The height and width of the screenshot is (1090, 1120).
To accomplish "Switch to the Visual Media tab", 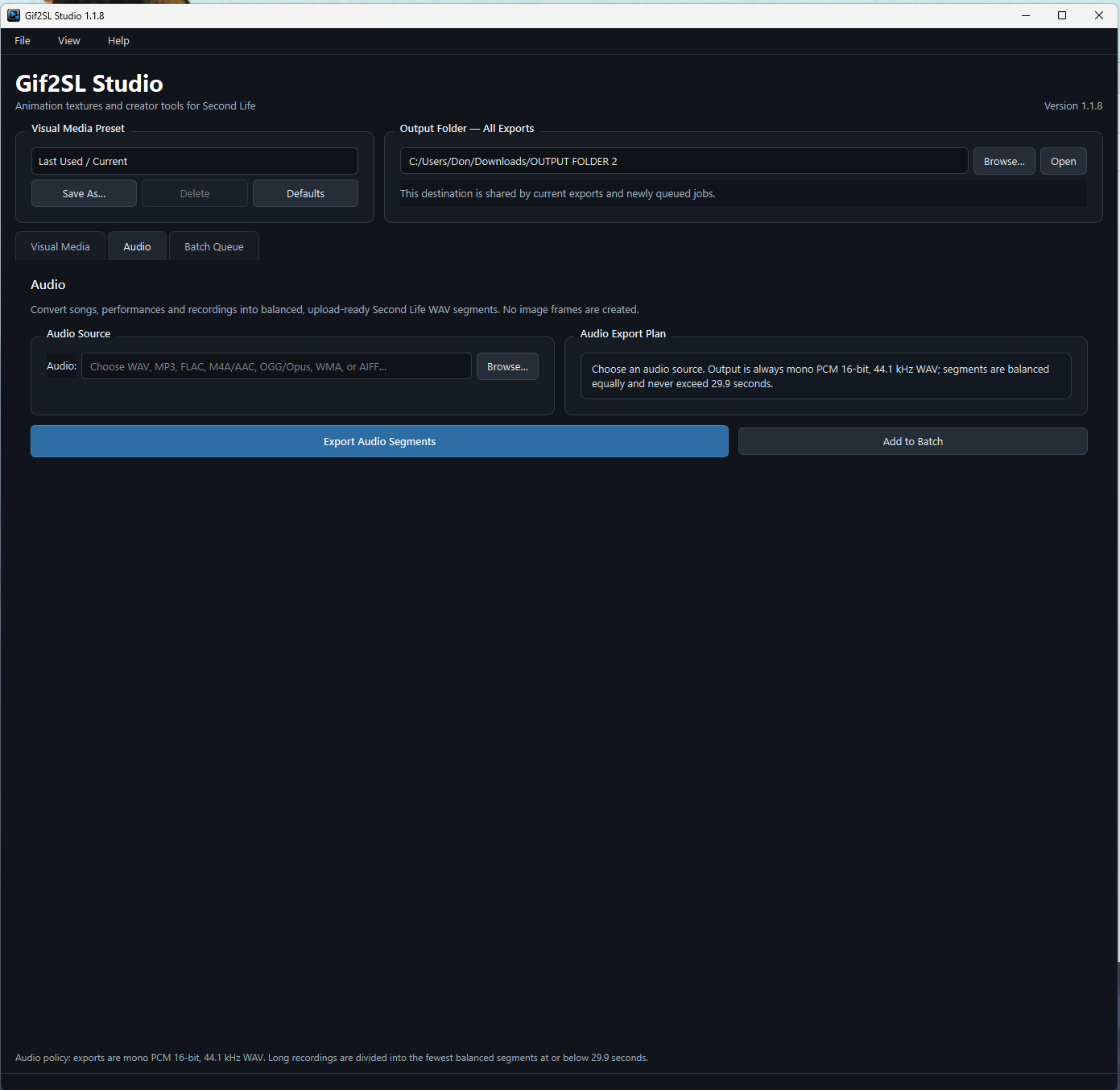I will [x=60, y=246].
